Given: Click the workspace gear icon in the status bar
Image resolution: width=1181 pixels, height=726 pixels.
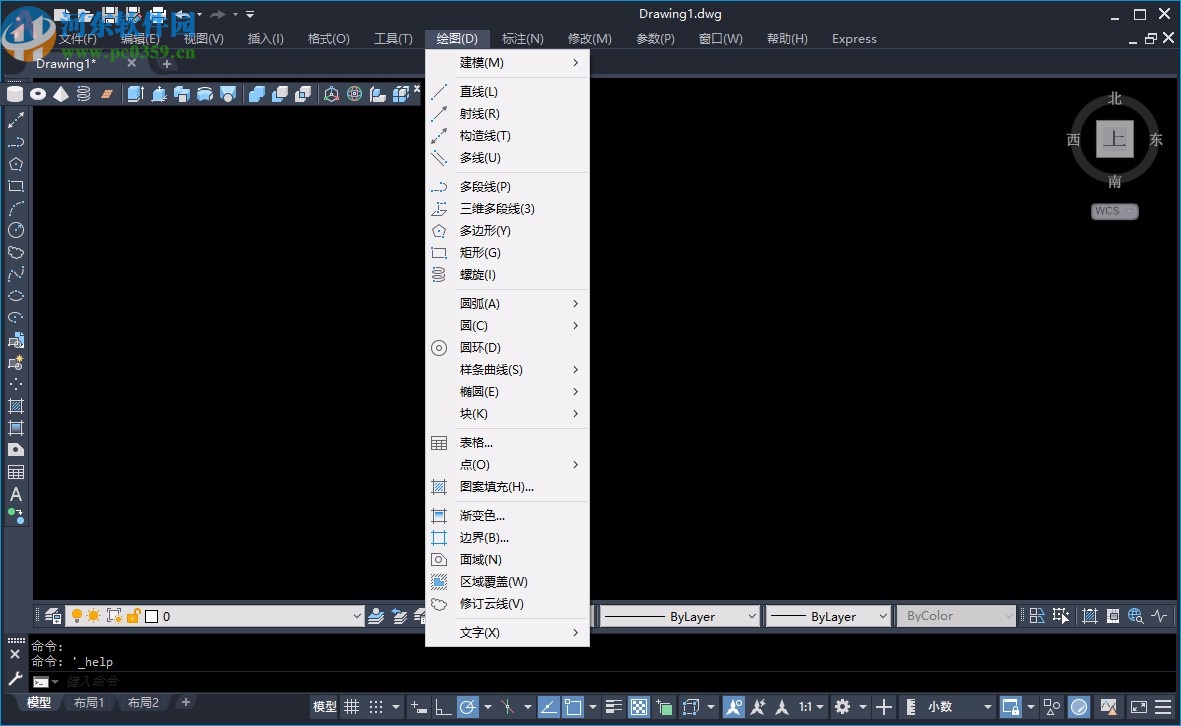Looking at the screenshot, I should click(843, 706).
